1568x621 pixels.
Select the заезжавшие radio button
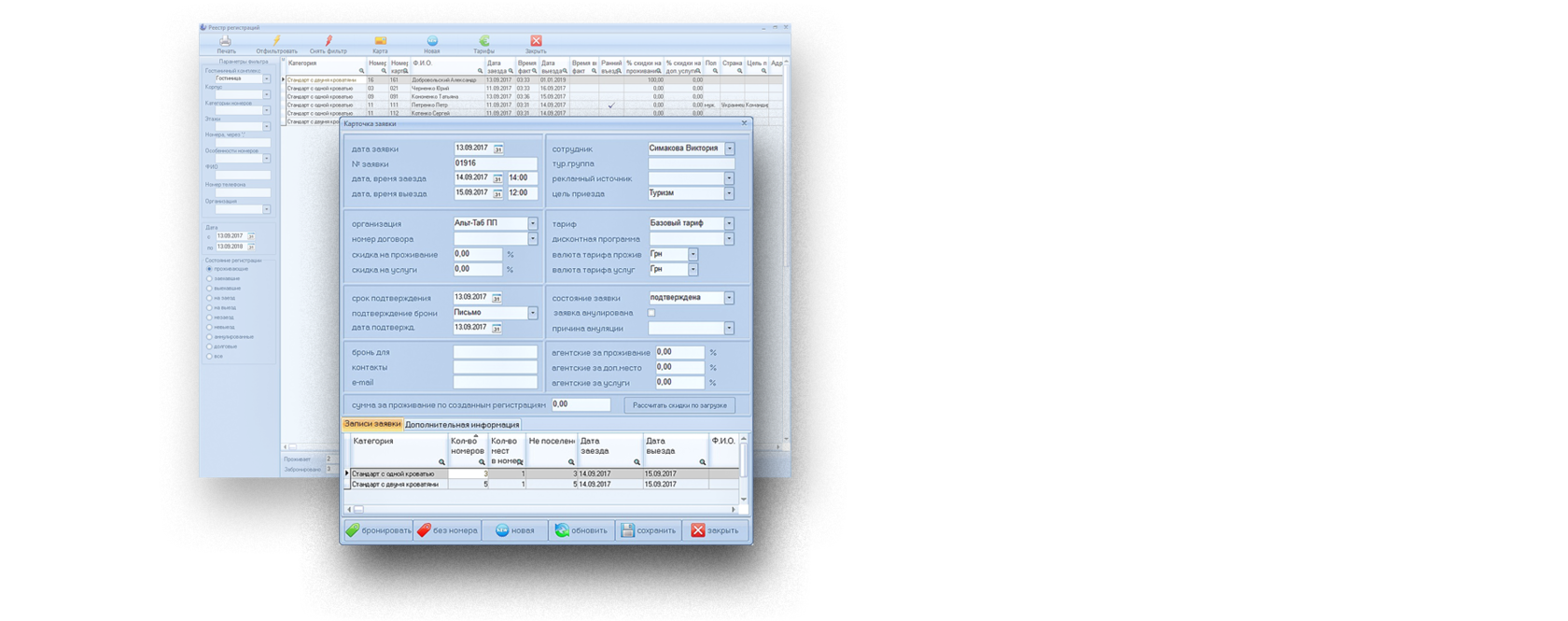pos(209,278)
